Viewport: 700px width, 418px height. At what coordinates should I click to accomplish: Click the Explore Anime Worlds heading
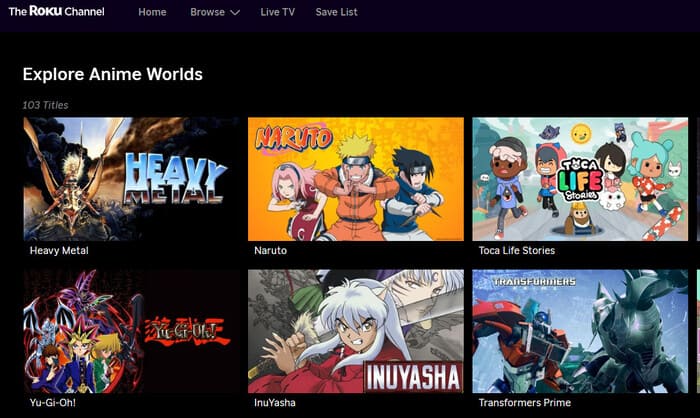[112, 74]
